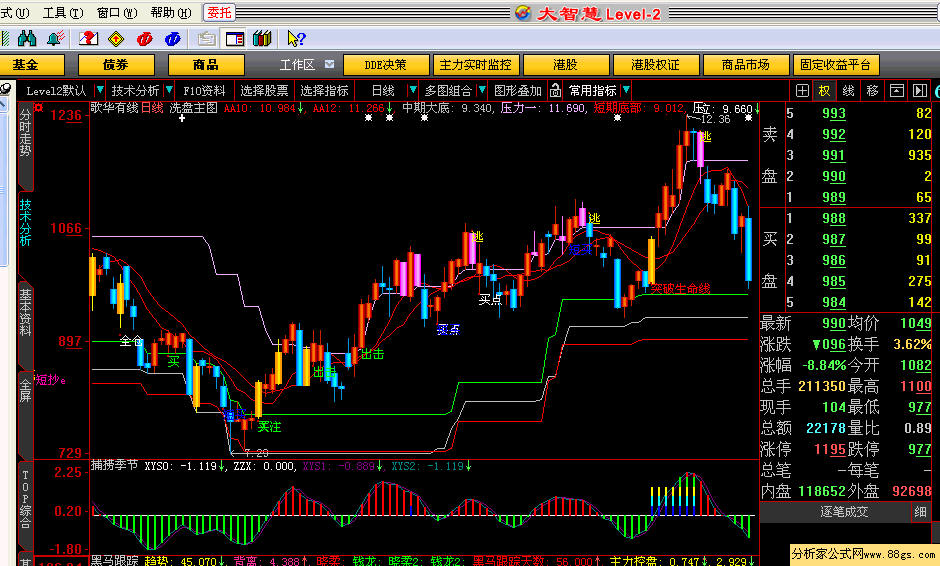Click the 主力实时监控 button
940x566 pixels.
pyautogui.click(x=476, y=65)
